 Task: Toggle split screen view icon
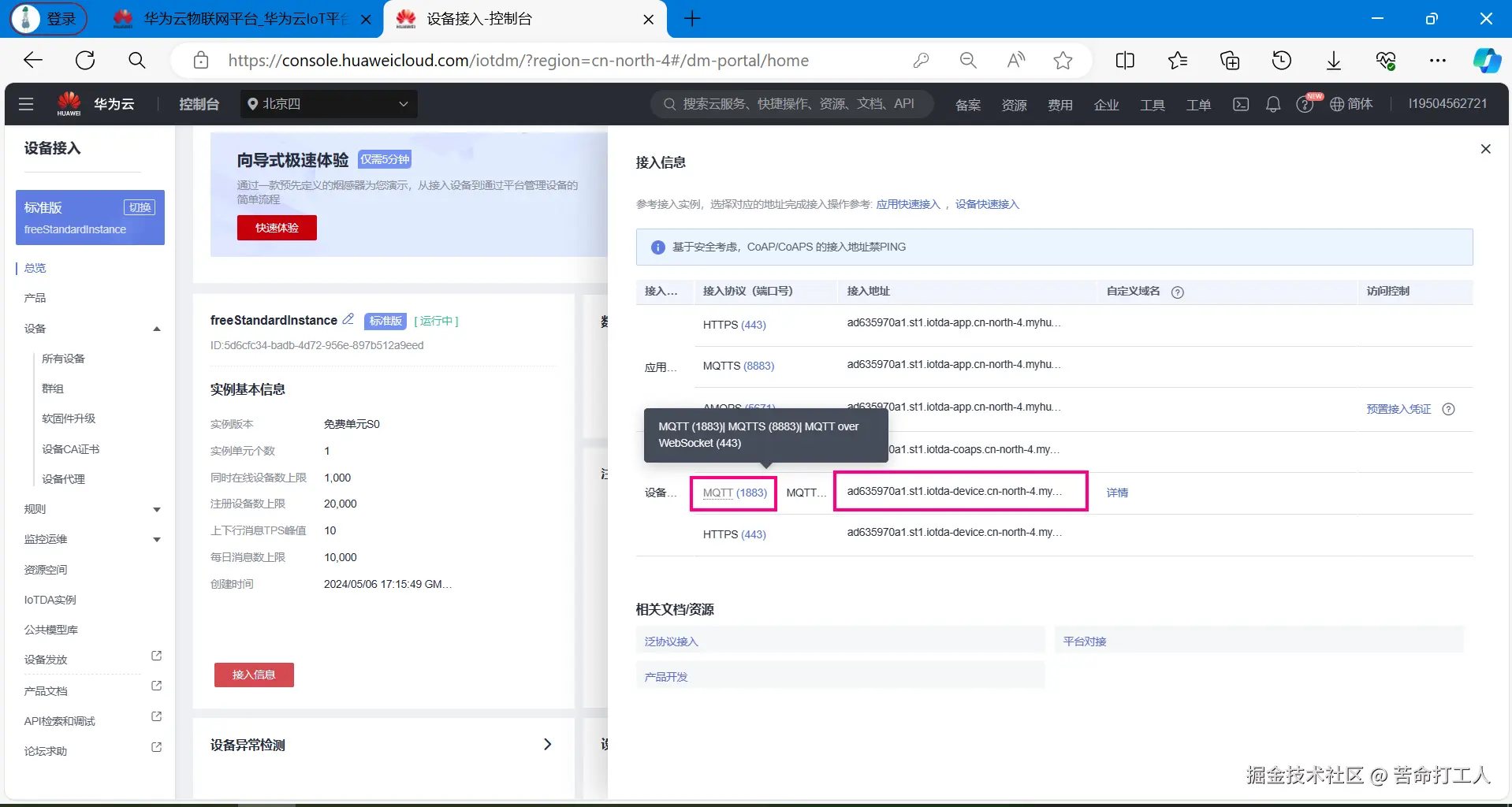click(x=1125, y=61)
